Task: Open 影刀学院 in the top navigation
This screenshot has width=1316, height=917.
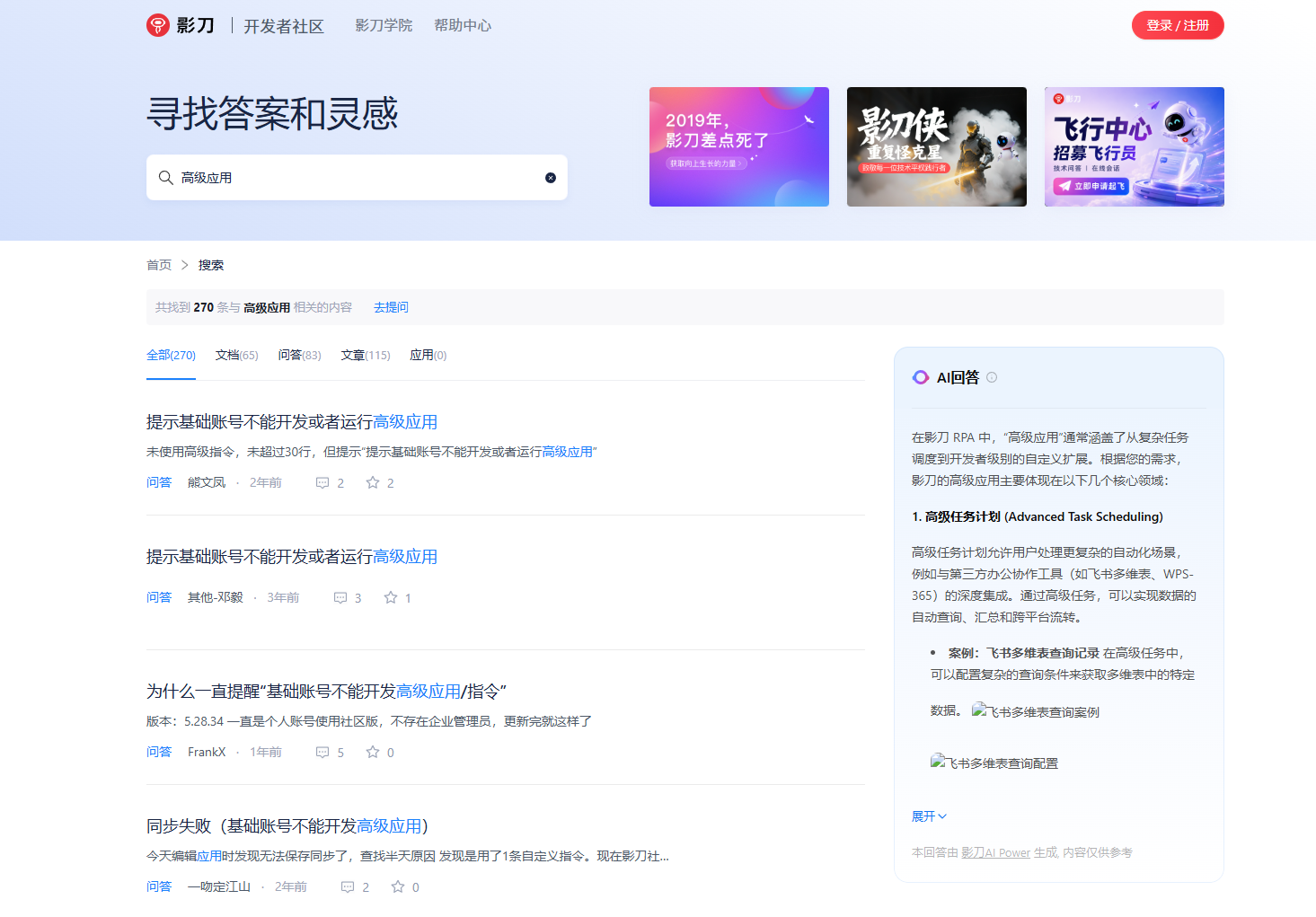Action: pos(384,25)
